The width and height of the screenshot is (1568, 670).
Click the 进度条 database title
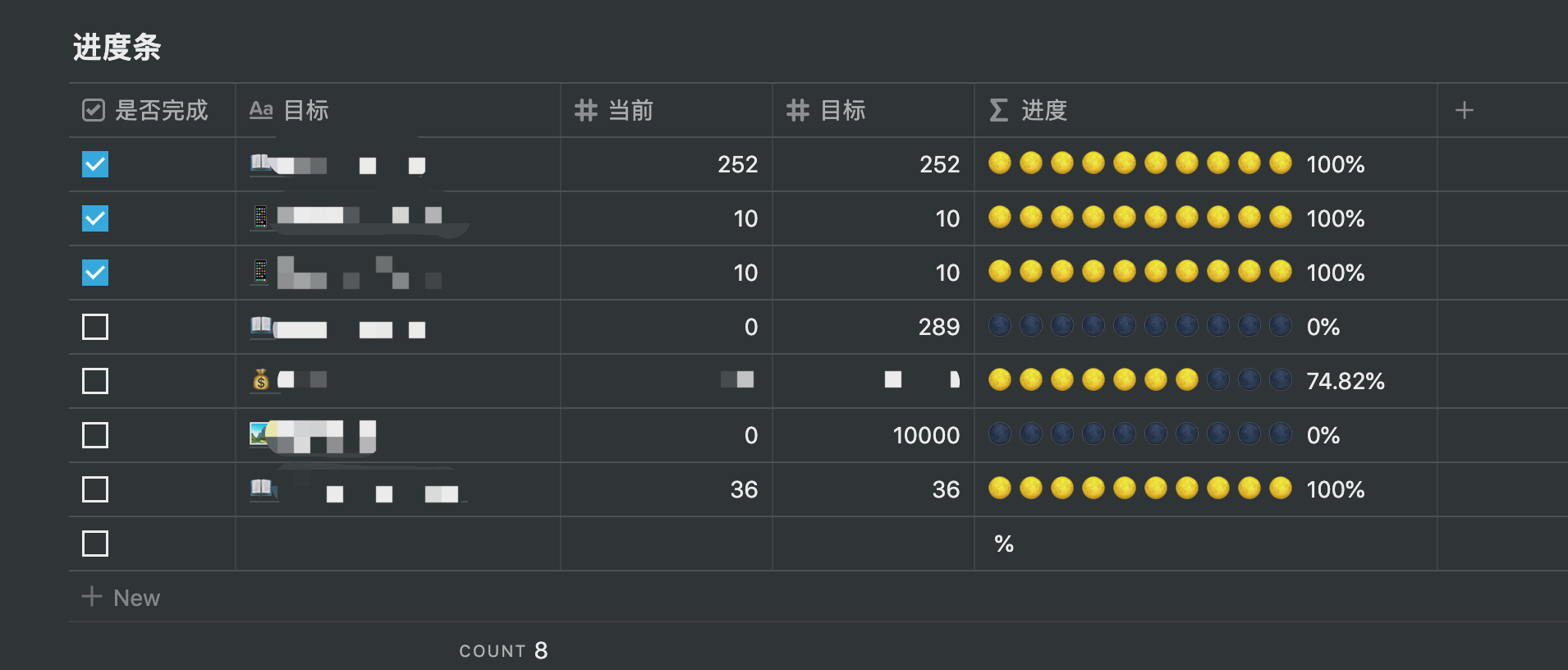[x=117, y=48]
